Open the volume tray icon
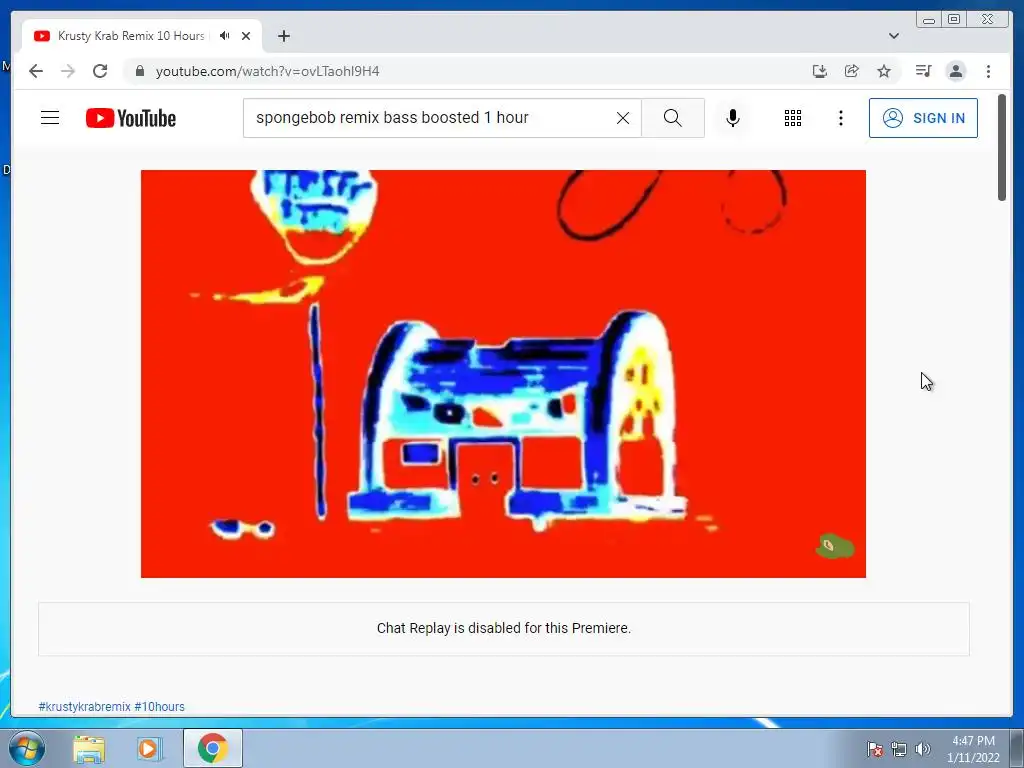This screenshot has height=768, width=1024. (x=922, y=749)
